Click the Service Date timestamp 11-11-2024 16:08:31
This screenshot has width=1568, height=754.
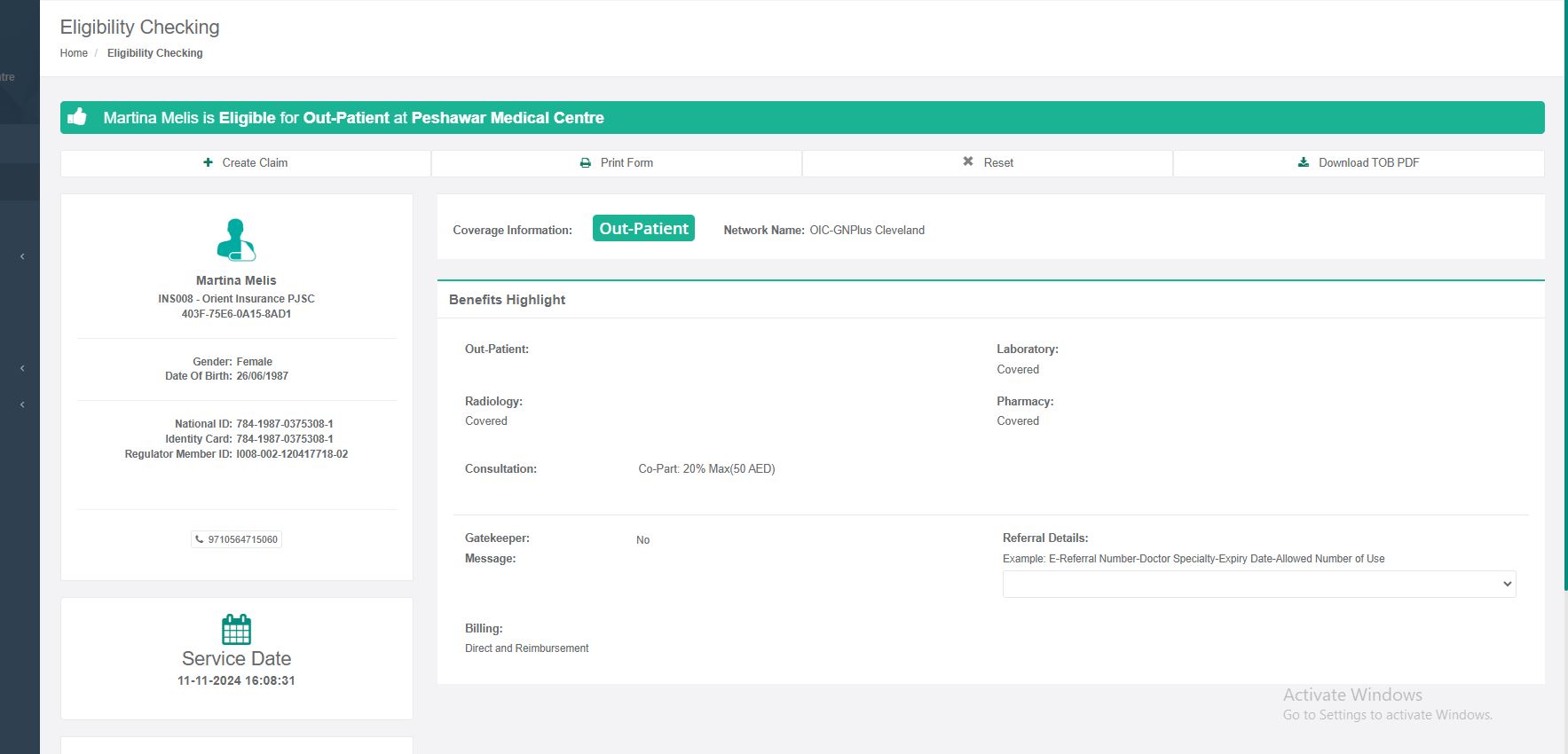click(236, 680)
